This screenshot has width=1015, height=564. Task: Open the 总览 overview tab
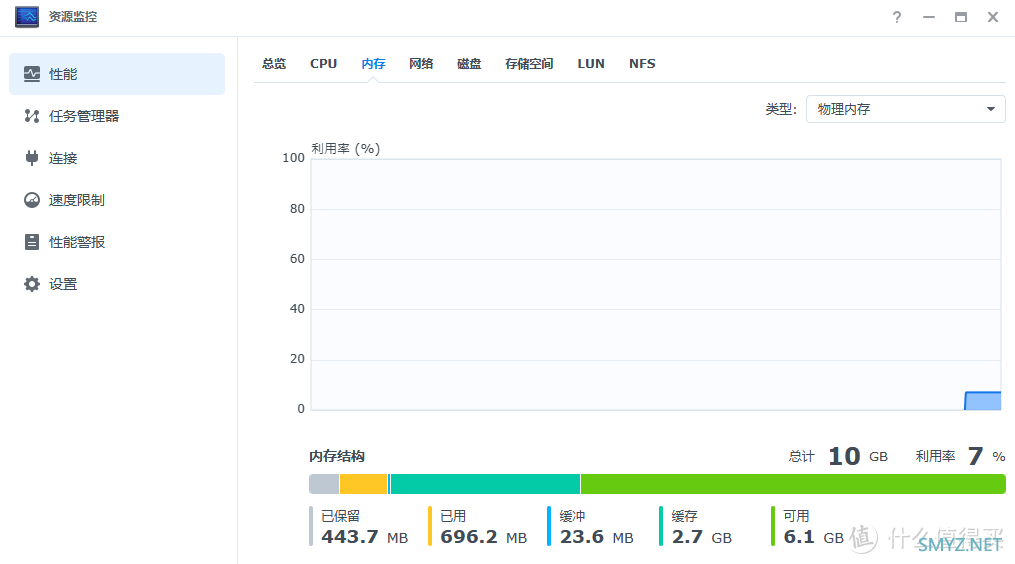274,63
